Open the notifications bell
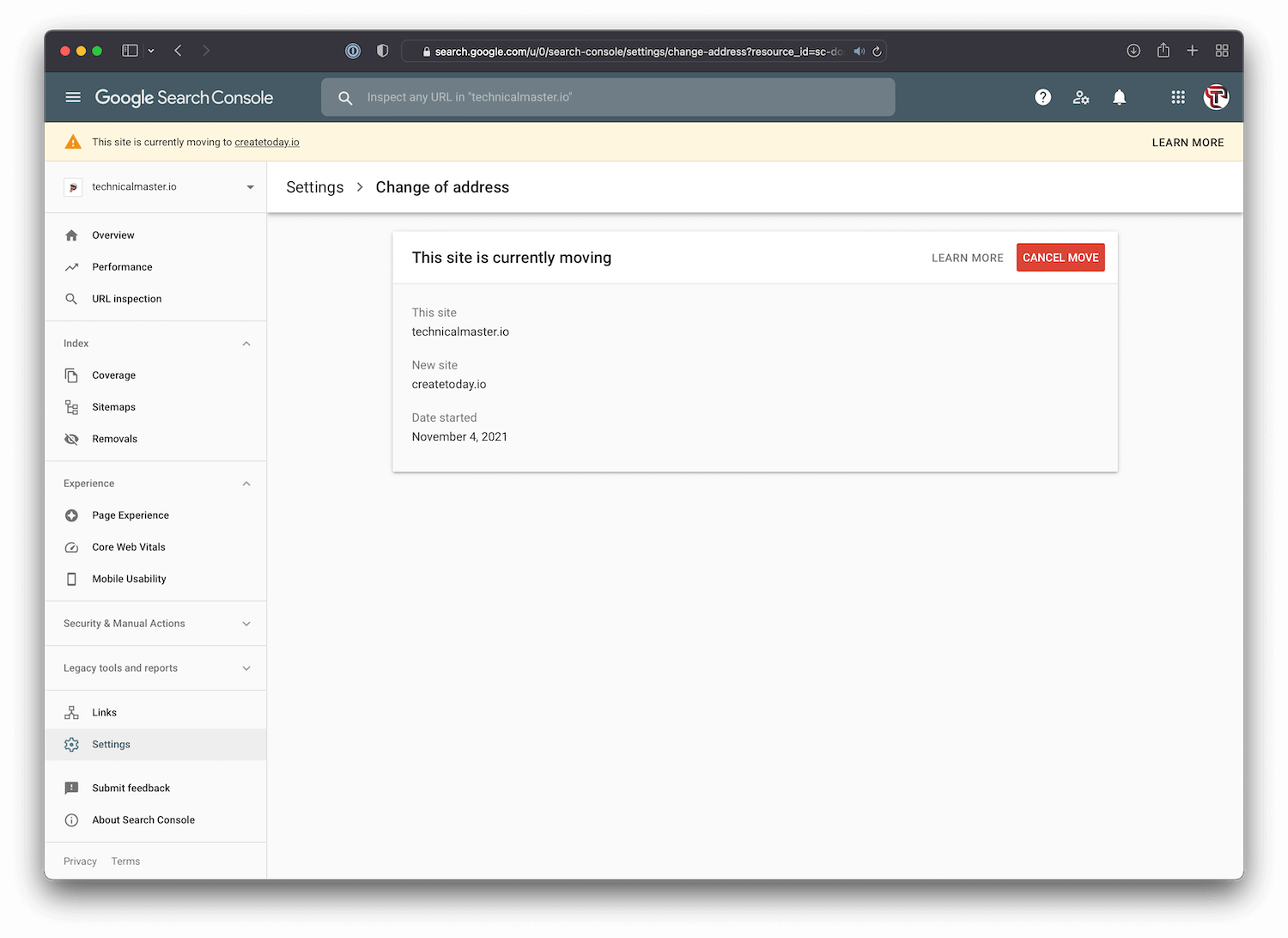 [1120, 98]
